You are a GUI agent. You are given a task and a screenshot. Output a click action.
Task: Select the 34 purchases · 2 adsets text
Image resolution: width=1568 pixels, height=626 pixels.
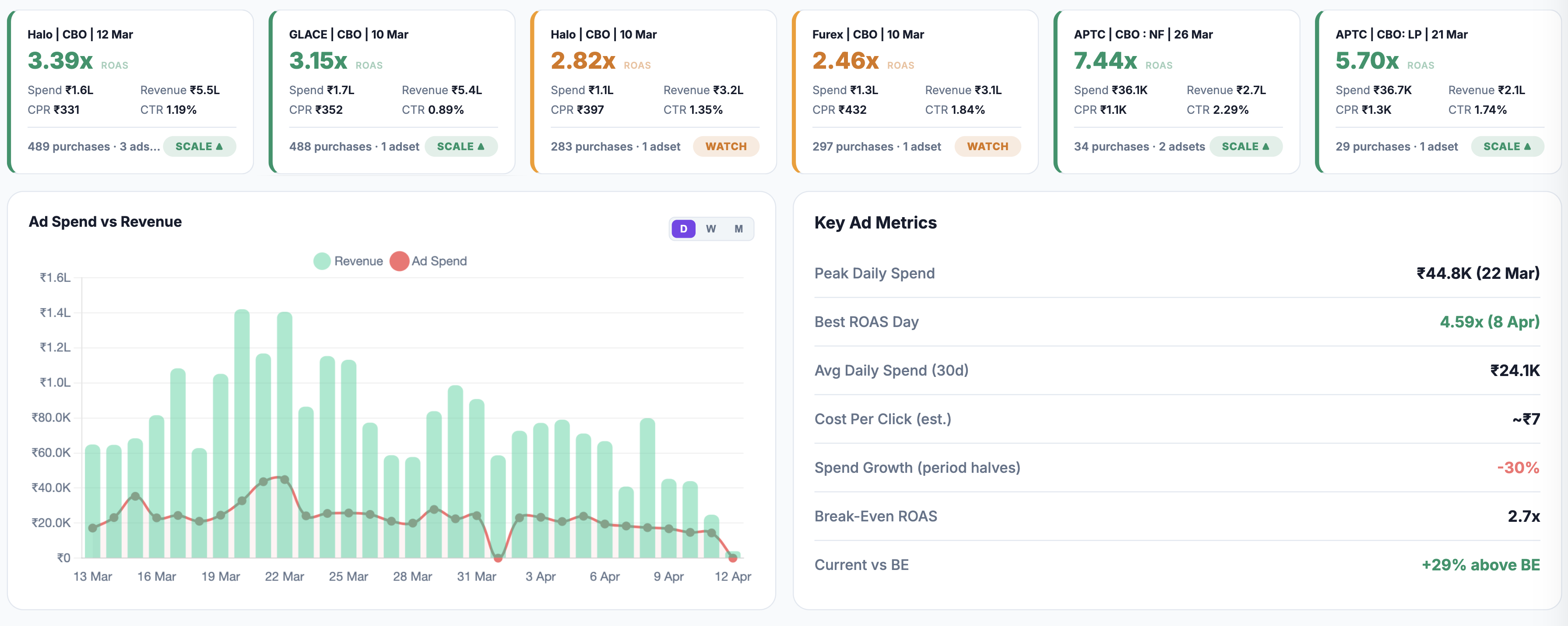(1139, 147)
